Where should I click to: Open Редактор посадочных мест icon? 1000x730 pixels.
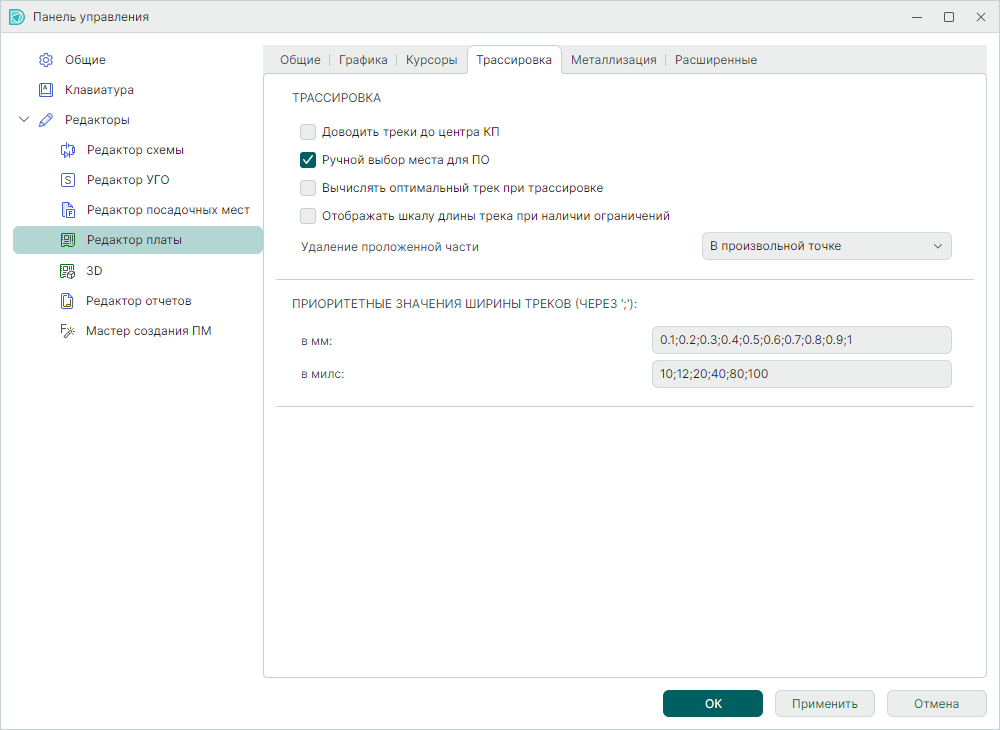tap(68, 210)
